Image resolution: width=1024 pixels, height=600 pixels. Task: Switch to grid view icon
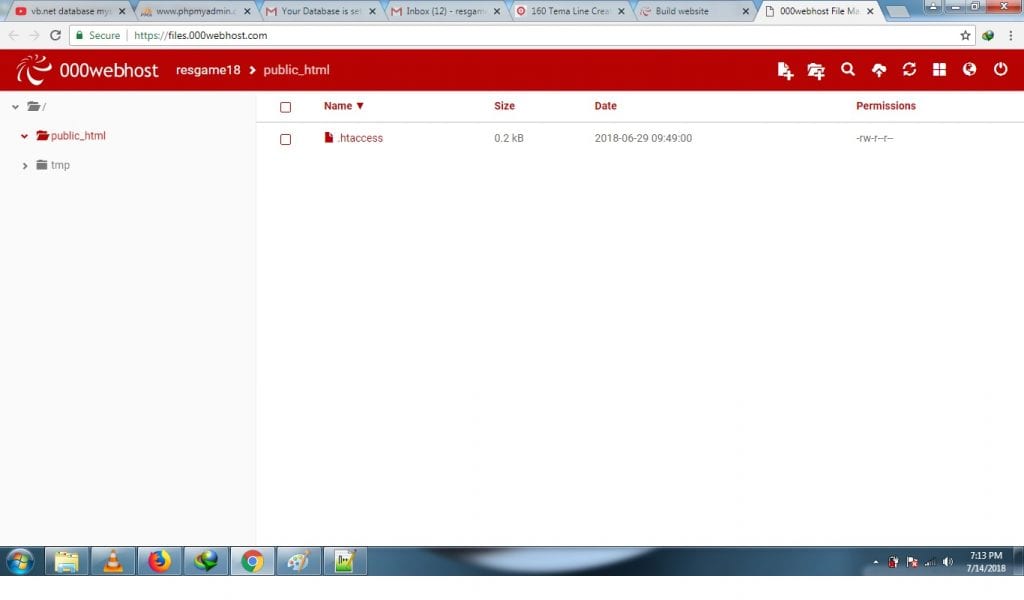point(939,69)
